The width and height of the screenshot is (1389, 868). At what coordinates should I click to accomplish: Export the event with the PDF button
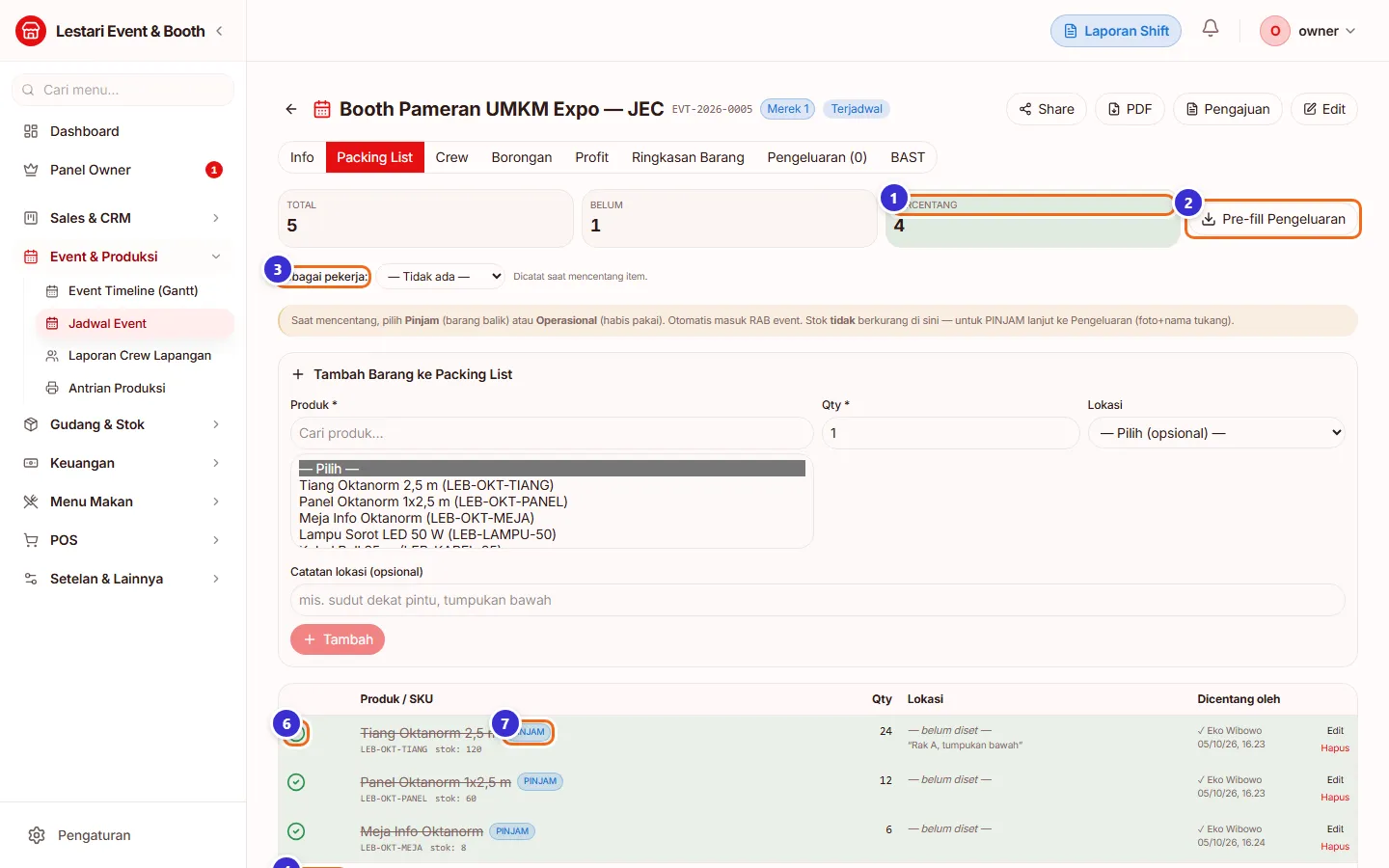point(1130,109)
